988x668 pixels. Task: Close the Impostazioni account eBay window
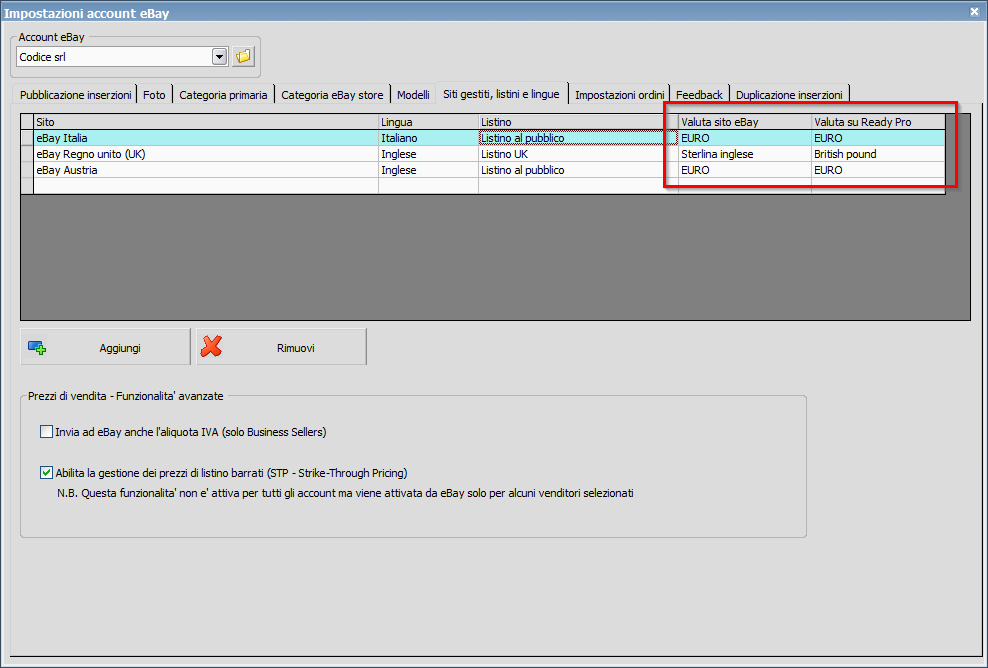(974, 11)
